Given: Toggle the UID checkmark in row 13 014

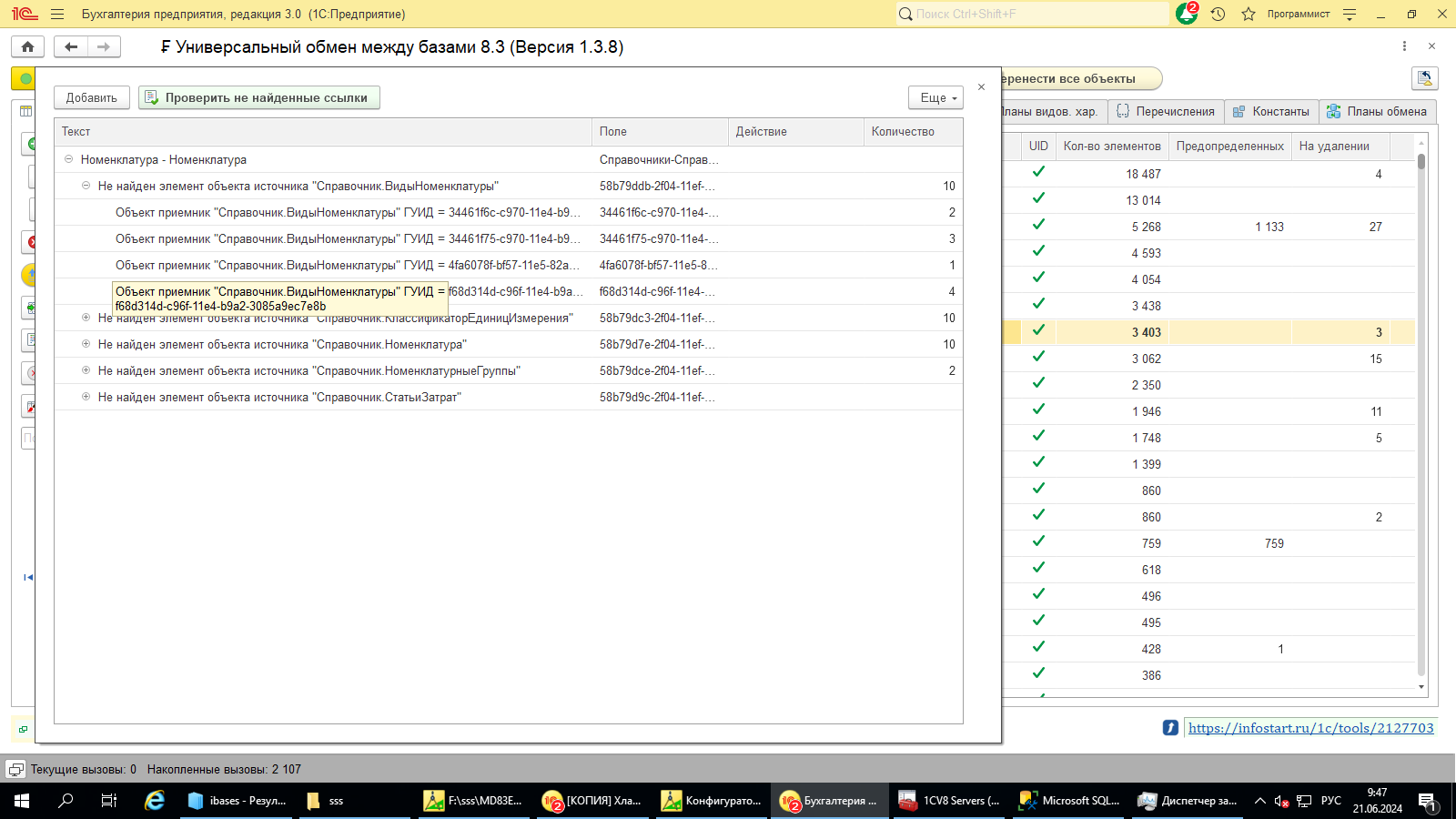Looking at the screenshot, I should [x=1038, y=198].
